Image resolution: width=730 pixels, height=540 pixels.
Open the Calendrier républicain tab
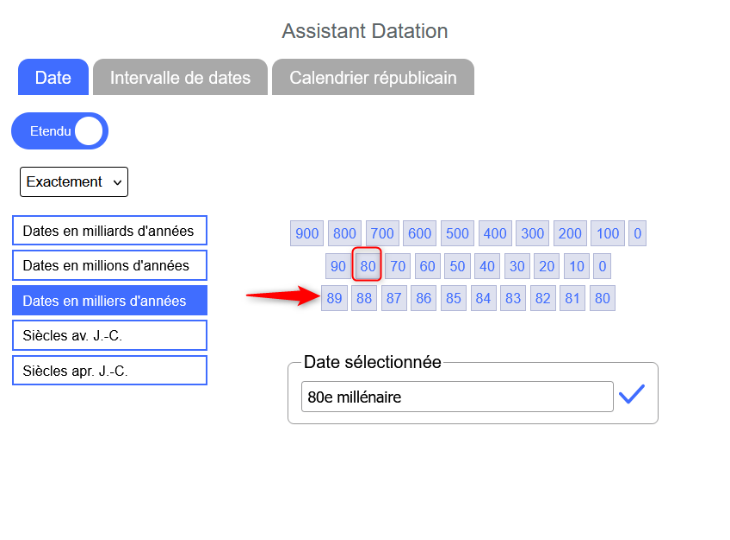point(372,77)
